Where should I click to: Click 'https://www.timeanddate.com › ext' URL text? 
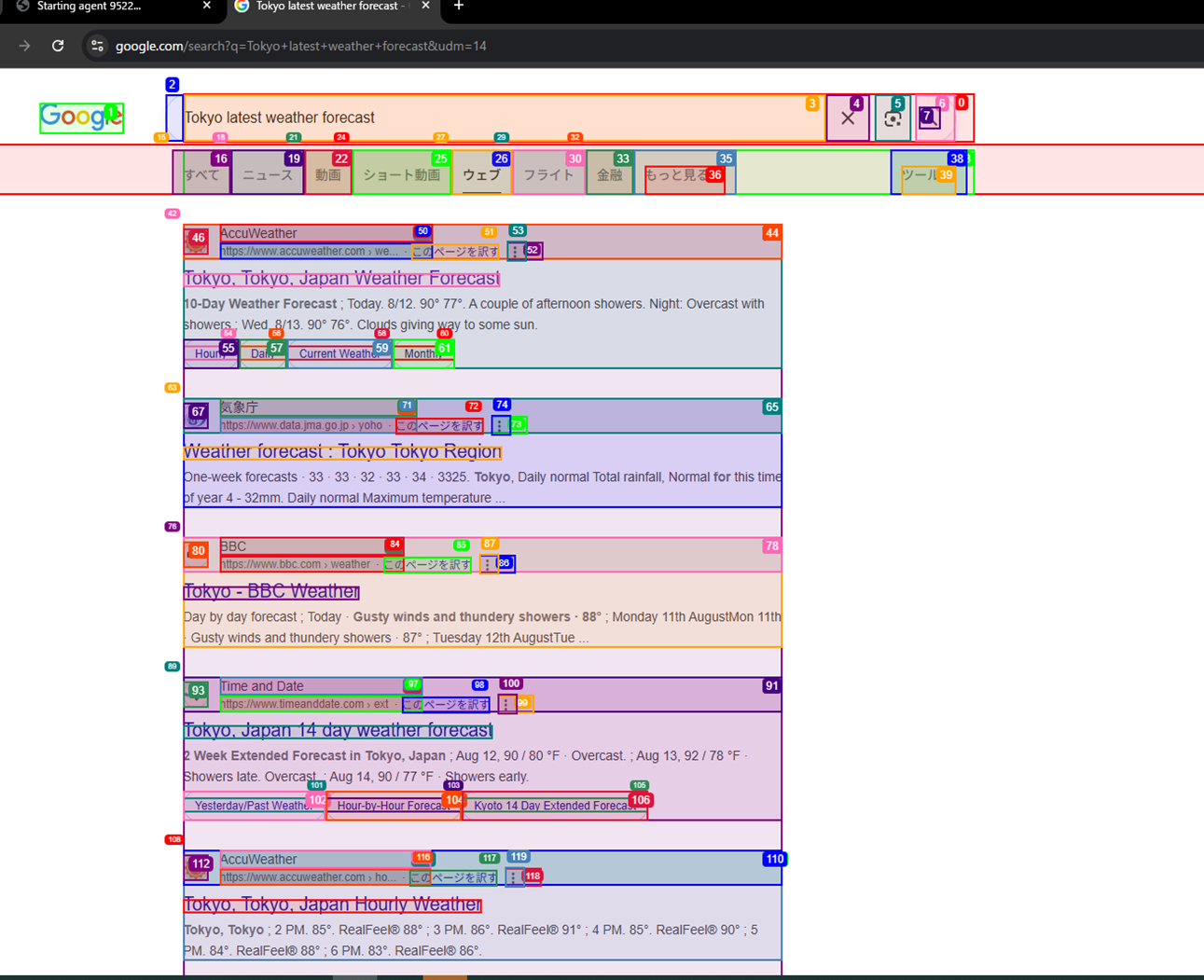tap(305, 704)
